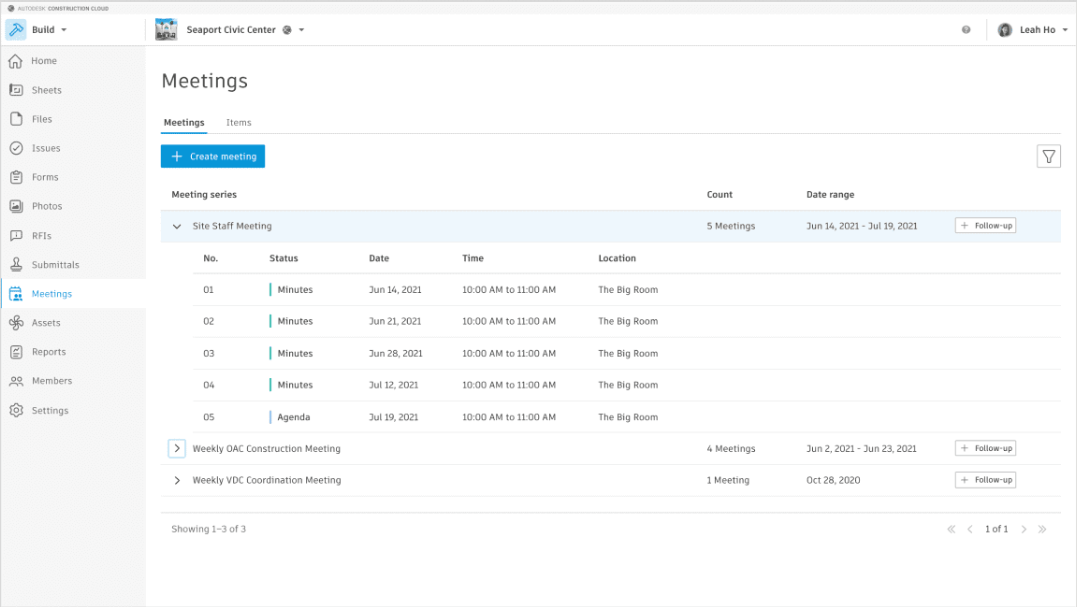Select the Meetings calendar icon in sidebar
This screenshot has width=1077, height=607.
click(x=16, y=294)
